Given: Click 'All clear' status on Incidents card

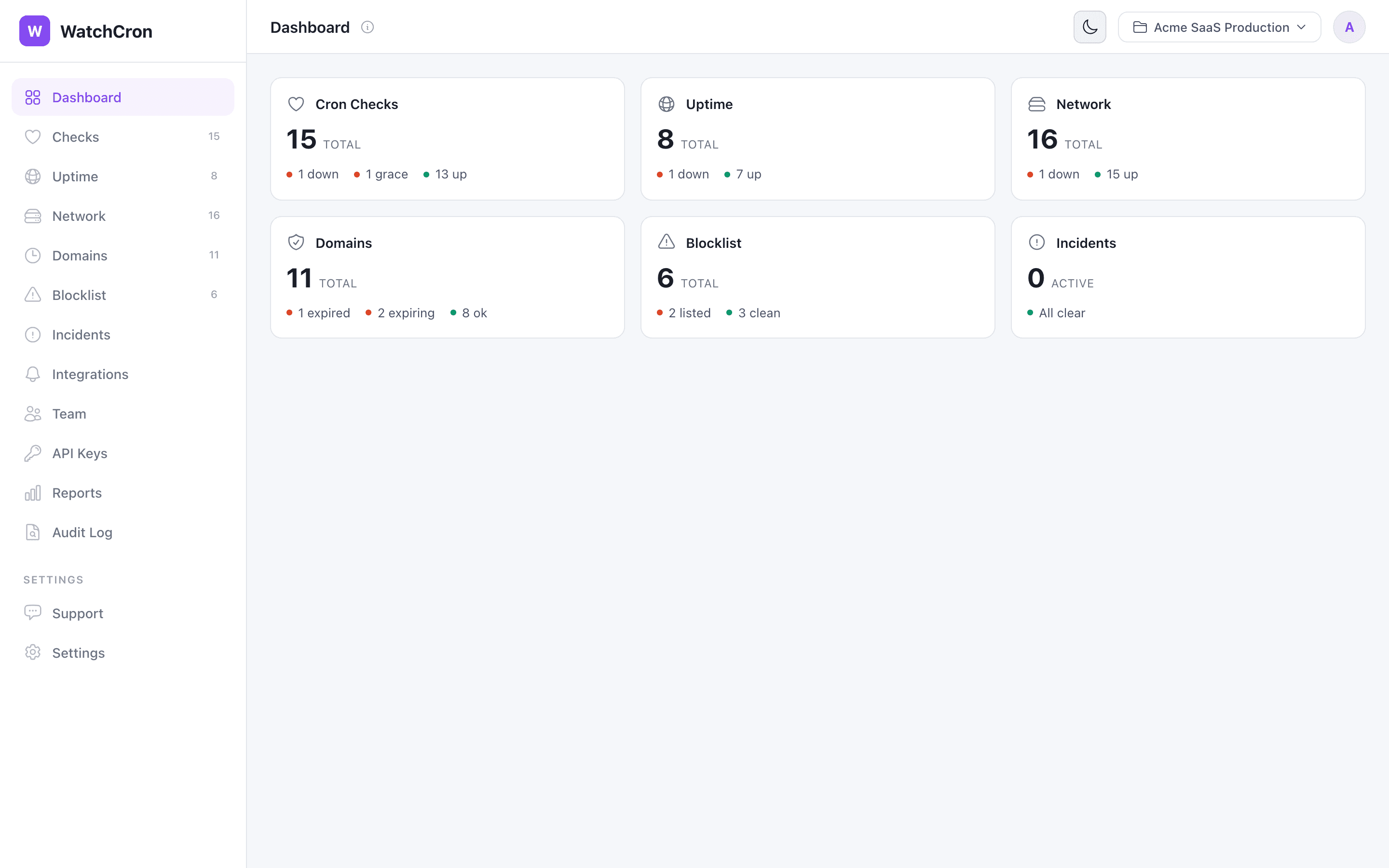Looking at the screenshot, I should pos(1056,313).
